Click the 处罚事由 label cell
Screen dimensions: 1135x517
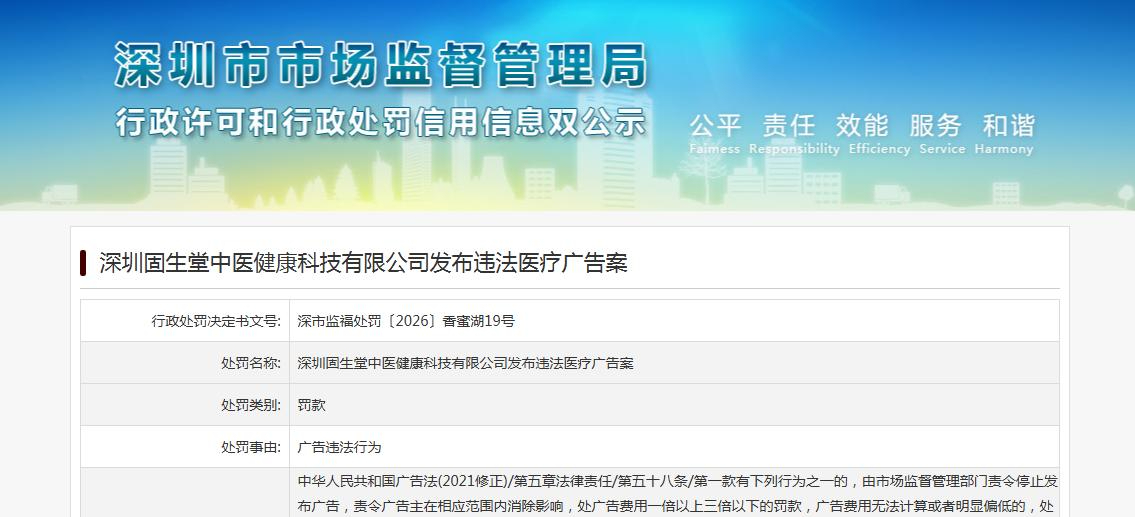[185, 447]
